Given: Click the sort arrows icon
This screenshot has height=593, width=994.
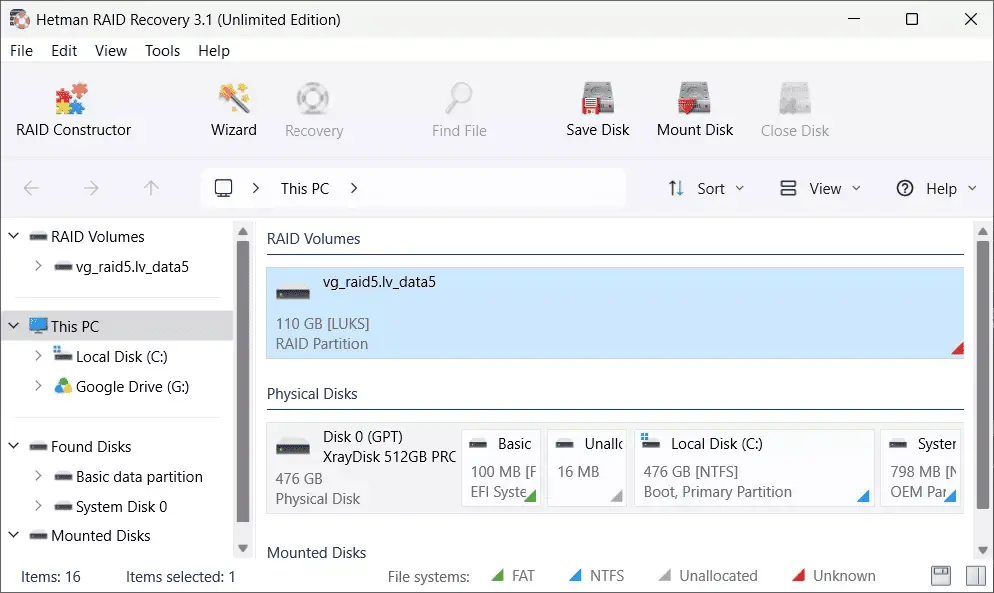Looking at the screenshot, I should [676, 188].
